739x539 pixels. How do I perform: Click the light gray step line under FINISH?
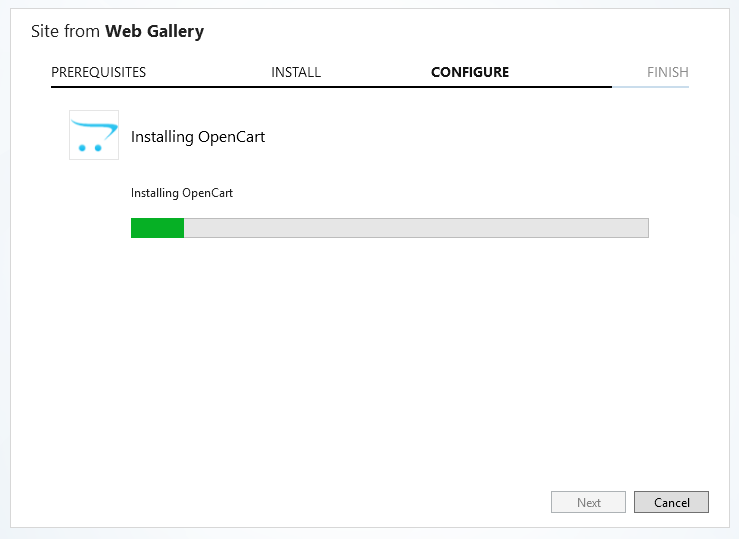coord(651,87)
